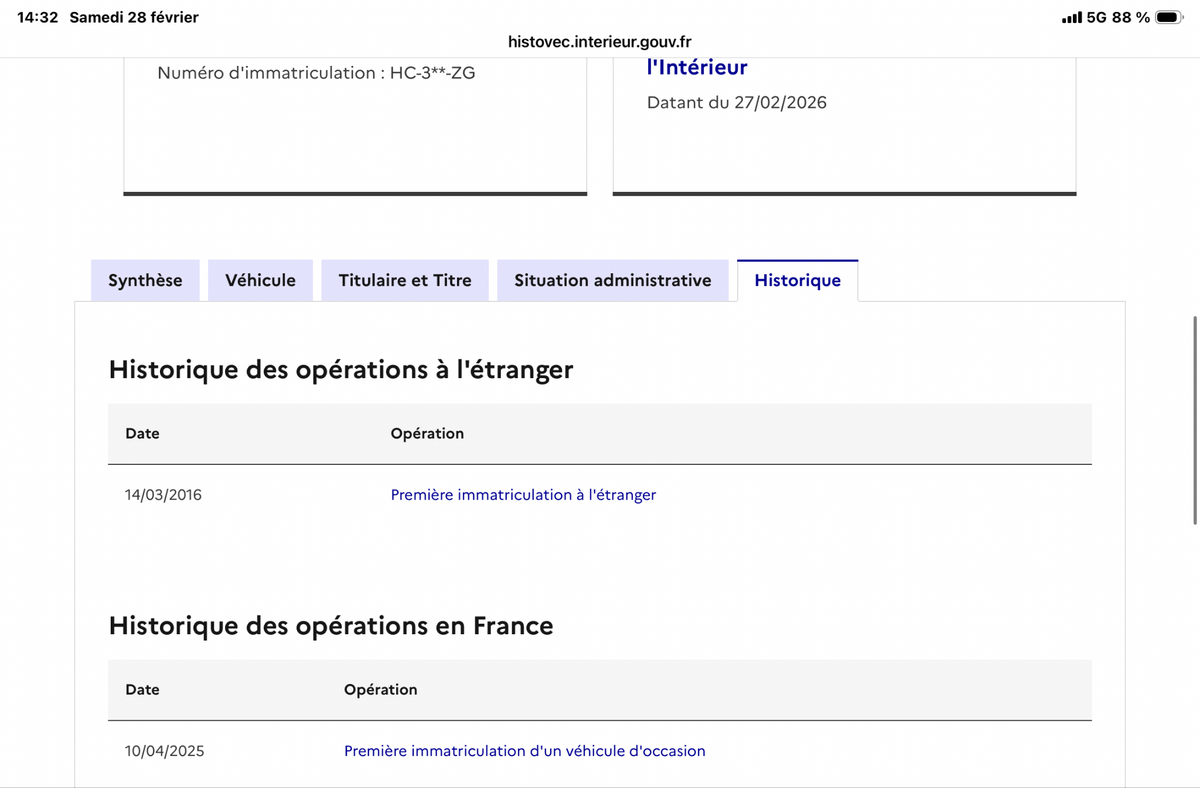Tap the 14:32 clock in status bar
This screenshot has width=1200, height=788.
tap(38, 17)
